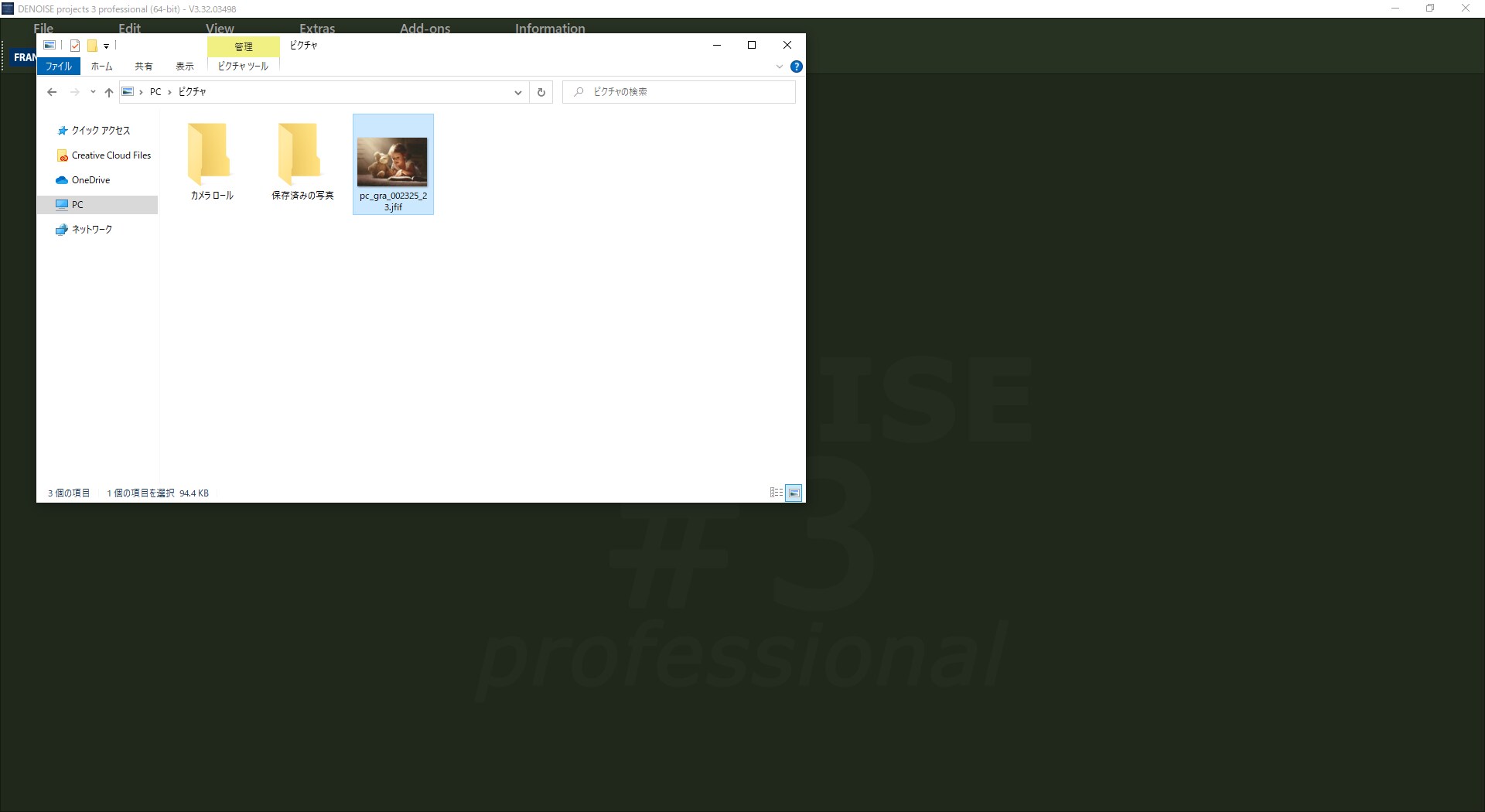This screenshot has height=812, width=1485.
Task: Refresh the ピクチャ folder view
Action: (x=541, y=92)
